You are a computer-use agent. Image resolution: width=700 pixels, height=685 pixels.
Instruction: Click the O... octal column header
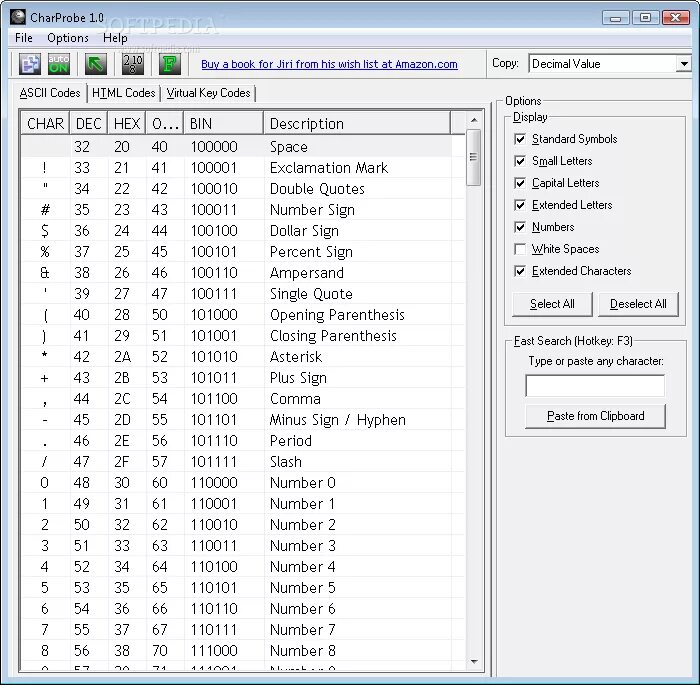coord(165,123)
